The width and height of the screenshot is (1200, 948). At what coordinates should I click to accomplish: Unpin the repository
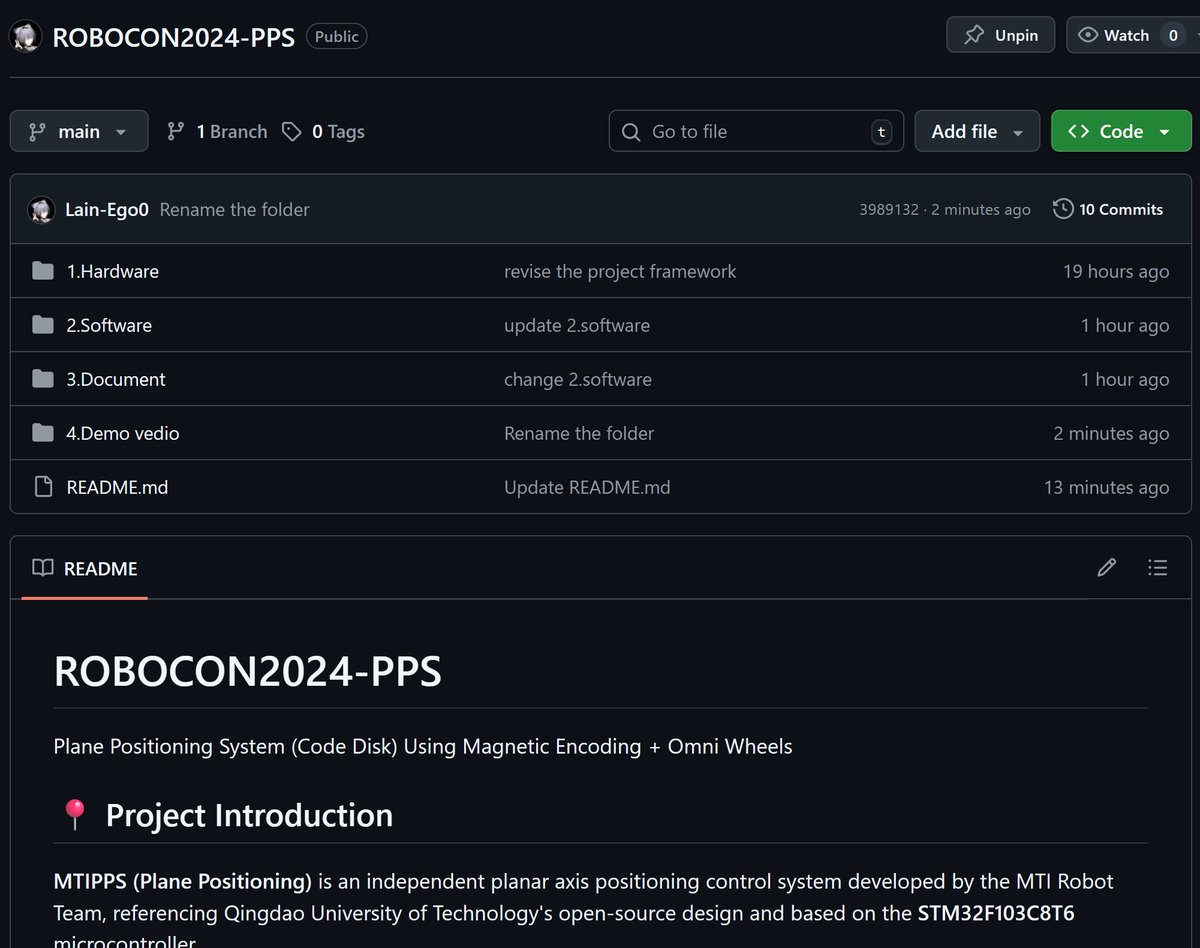pyautogui.click(x=1000, y=35)
